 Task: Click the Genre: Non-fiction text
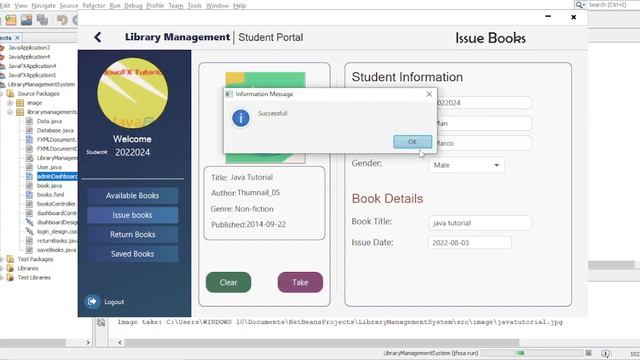coord(242,209)
